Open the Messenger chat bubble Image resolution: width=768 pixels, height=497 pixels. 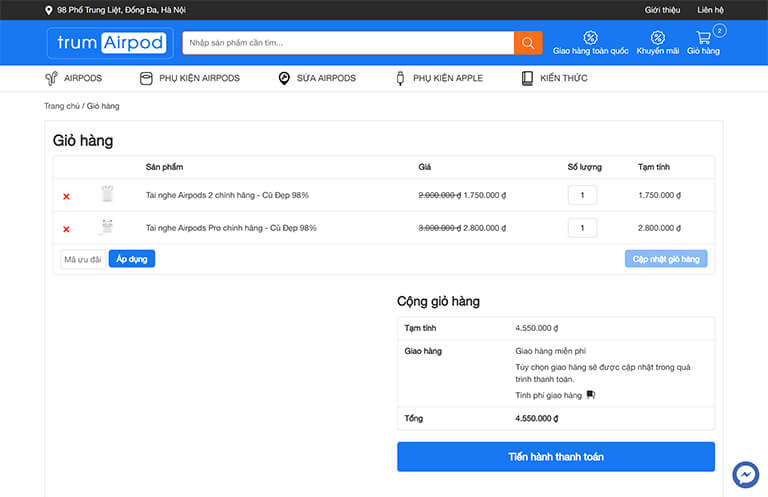(x=745, y=474)
